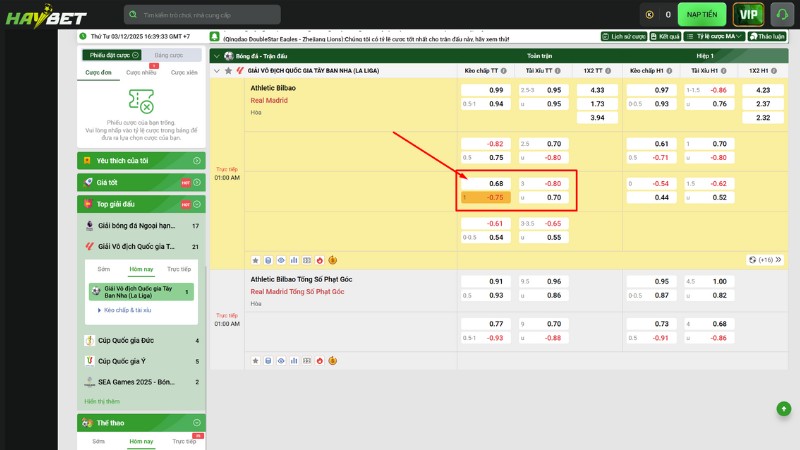Click the search magnifier icon in header
Image resolution: width=800 pixels, height=450 pixels.
(133, 15)
